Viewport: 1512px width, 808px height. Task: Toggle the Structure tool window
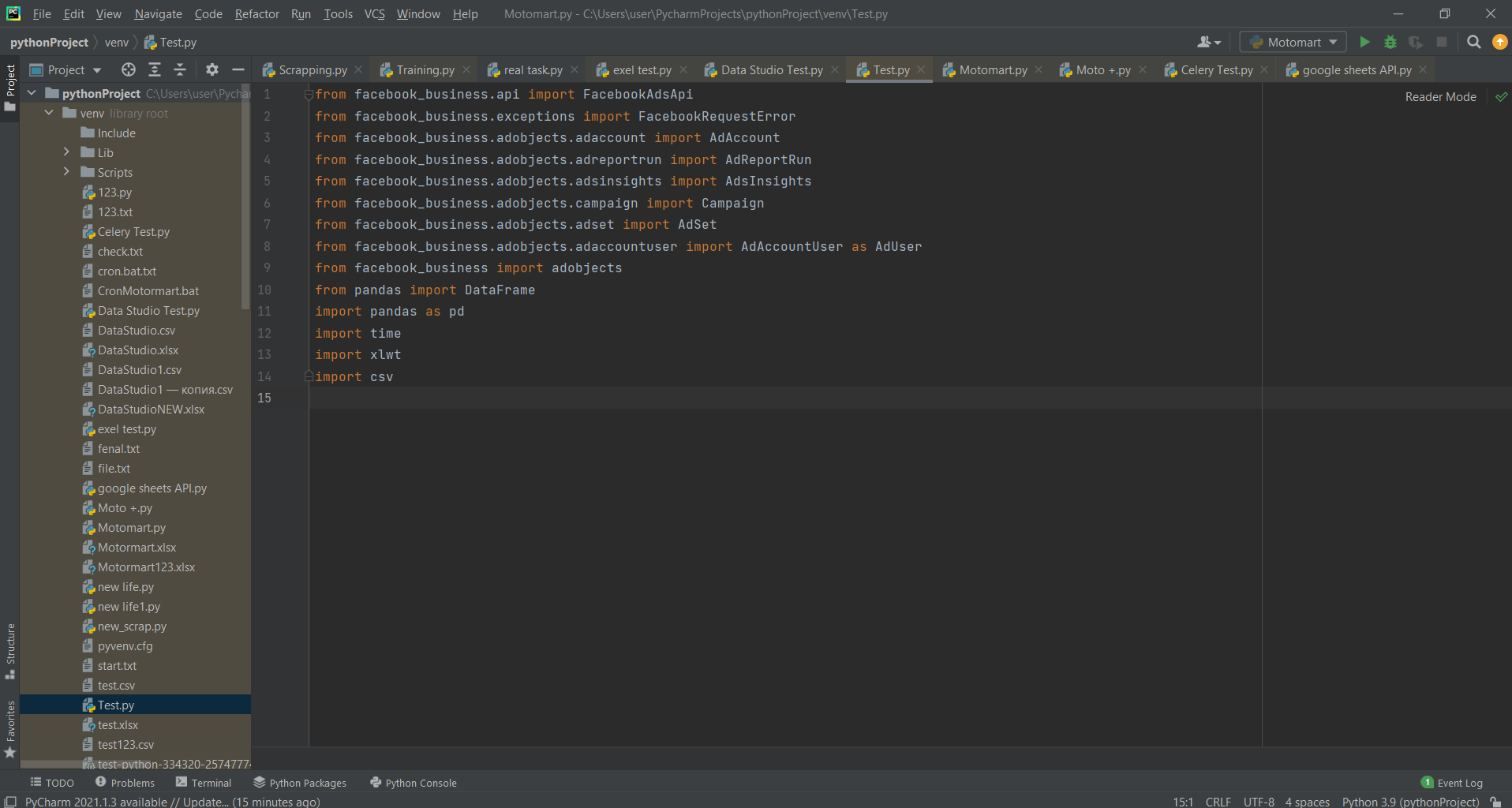(10, 650)
